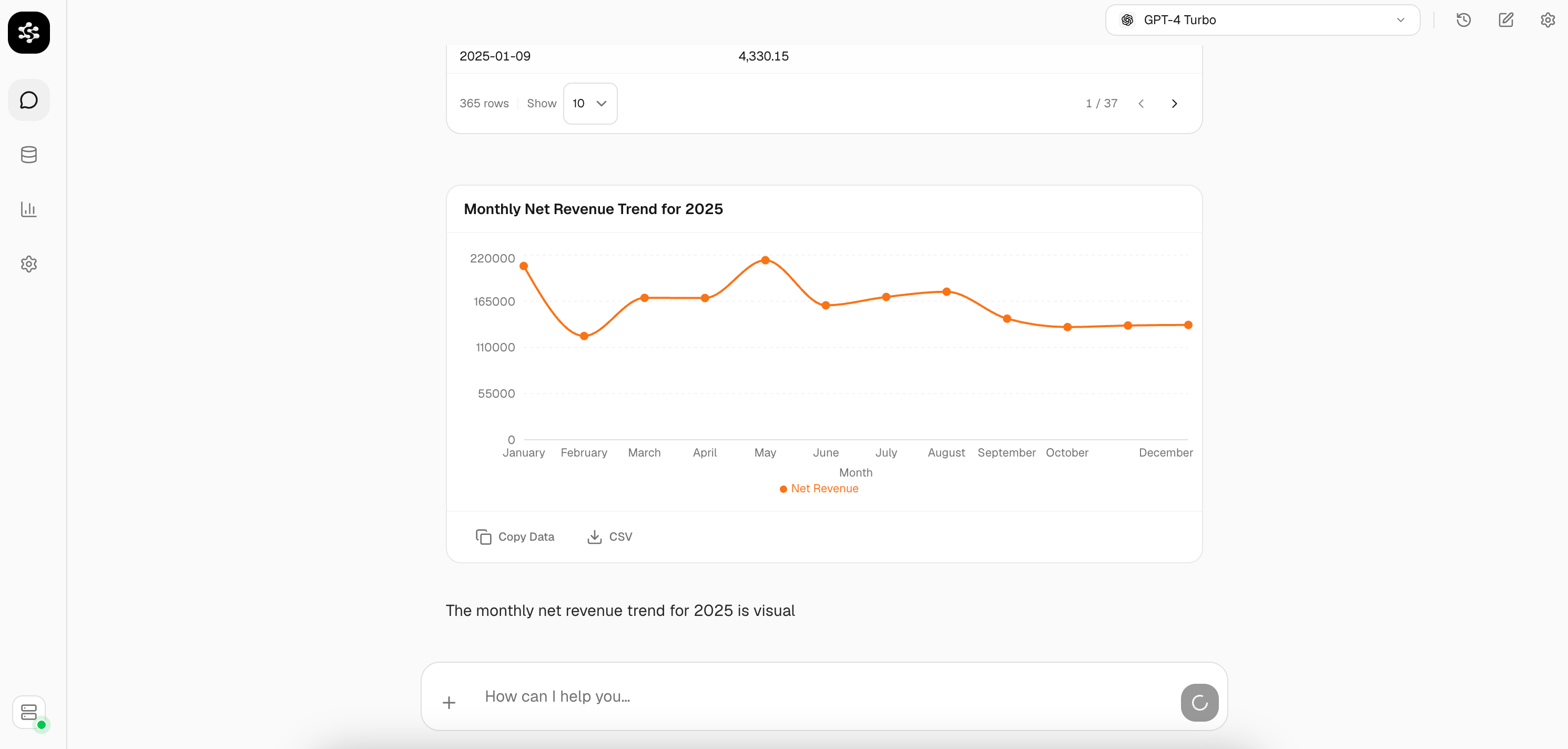This screenshot has height=749, width=1568.
Task: Open chat history clock icon
Action: [x=1464, y=20]
